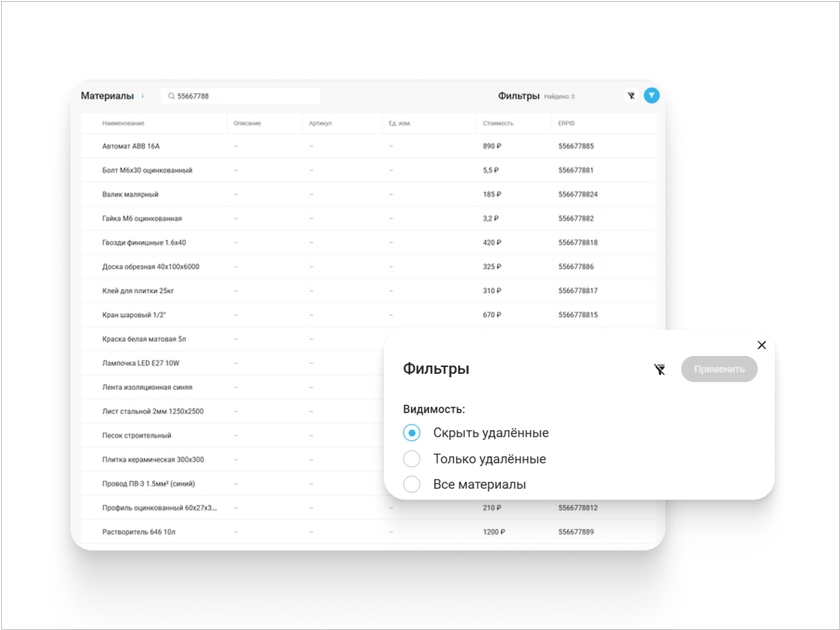Screen dimensions: 840x630
Task: Click the blue filter icon in header
Action: [x=651, y=96]
